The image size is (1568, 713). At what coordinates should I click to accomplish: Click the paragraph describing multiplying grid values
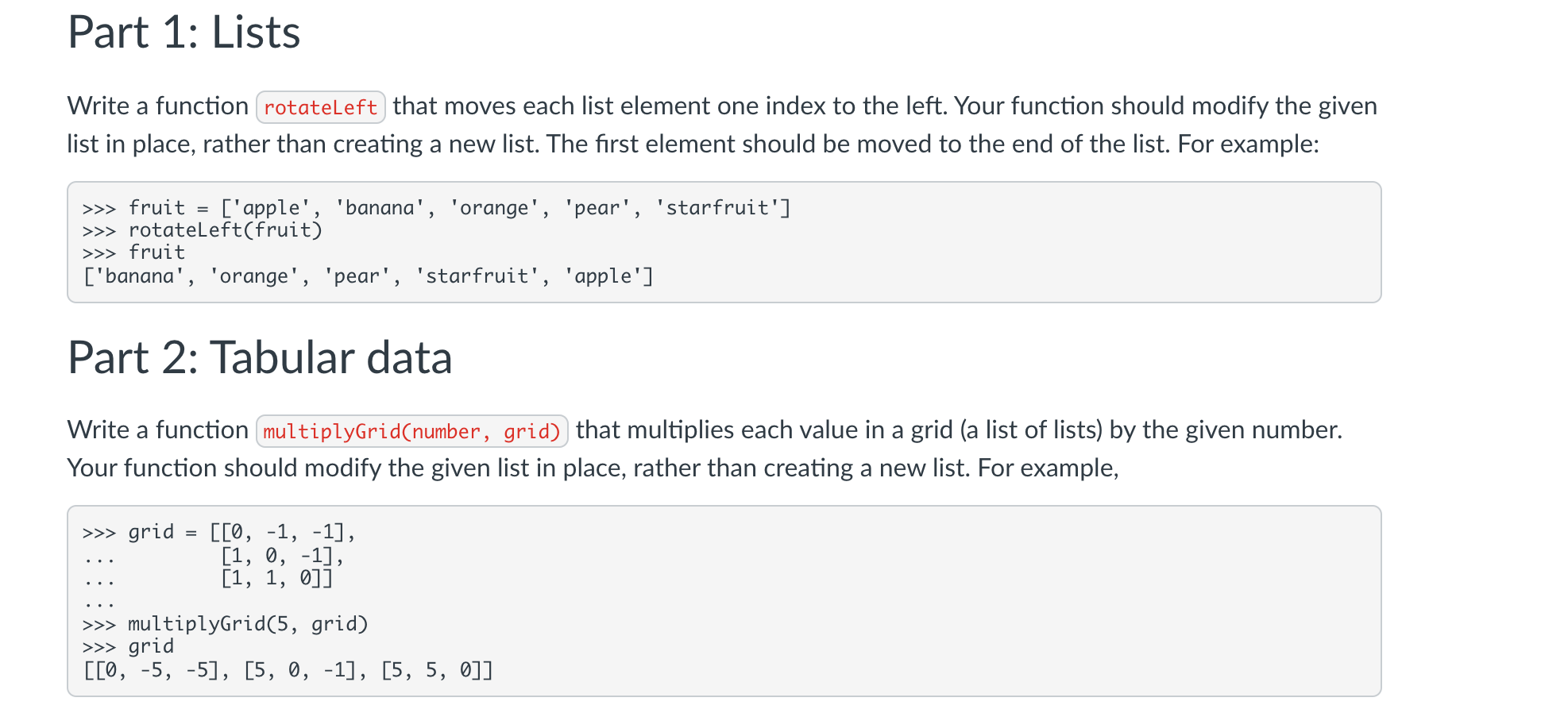coord(705,449)
